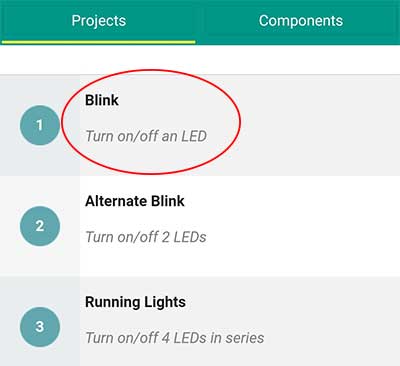Screen dimensions: 400x366
Task: Tap 'Turn on/off 4 LEDs in series' text
Action: [x=175, y=338]
